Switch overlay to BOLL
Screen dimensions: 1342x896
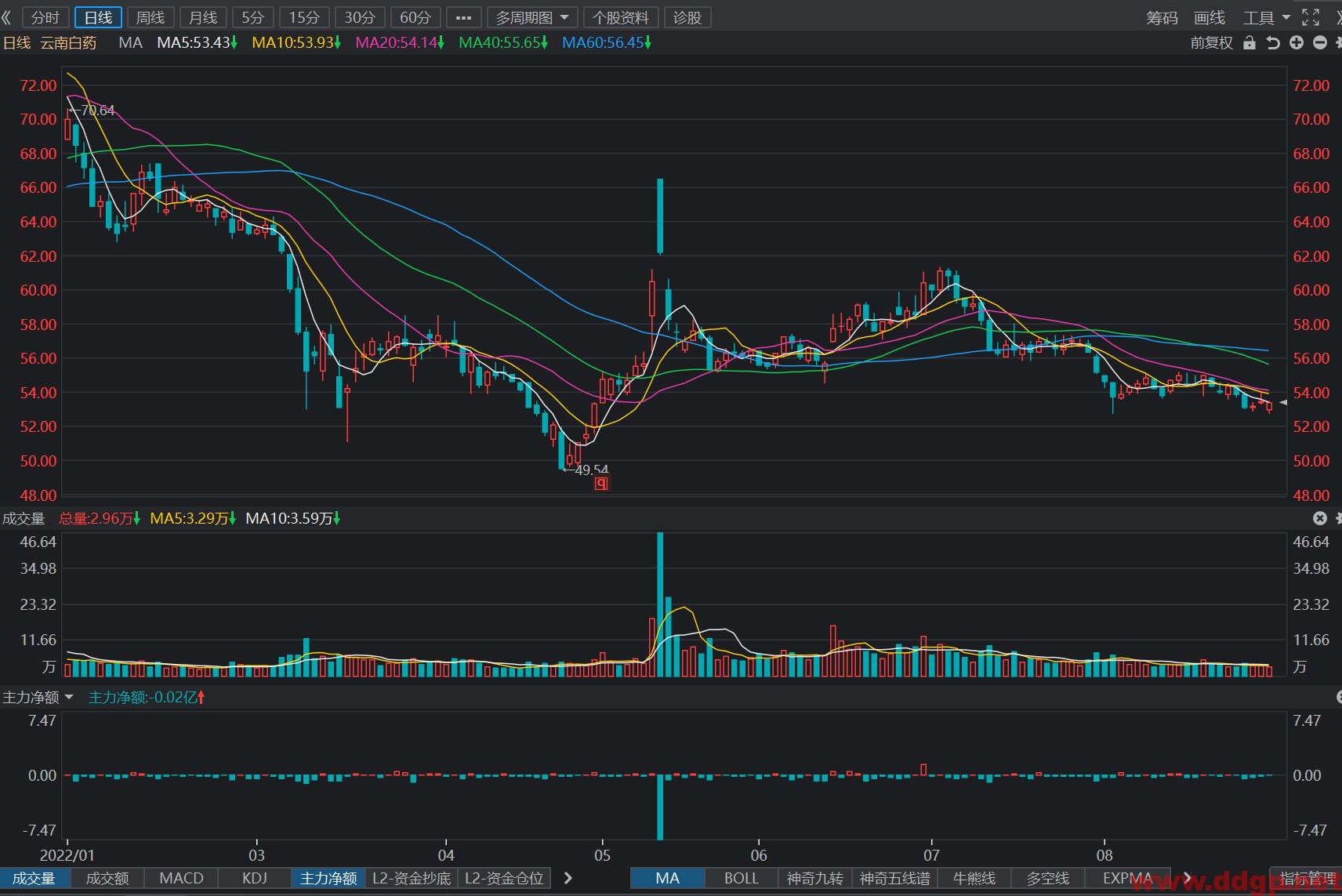(x=741, y=878)
